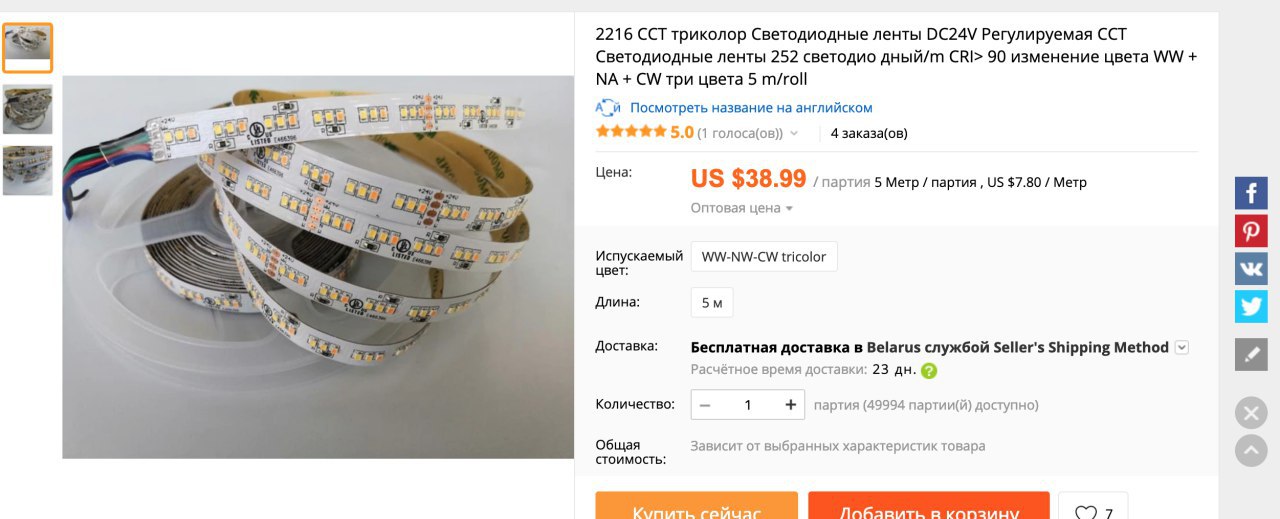Click the translate icon beside English title link
The width and height of the screenshot is (1280, 519).
(608, 108)
